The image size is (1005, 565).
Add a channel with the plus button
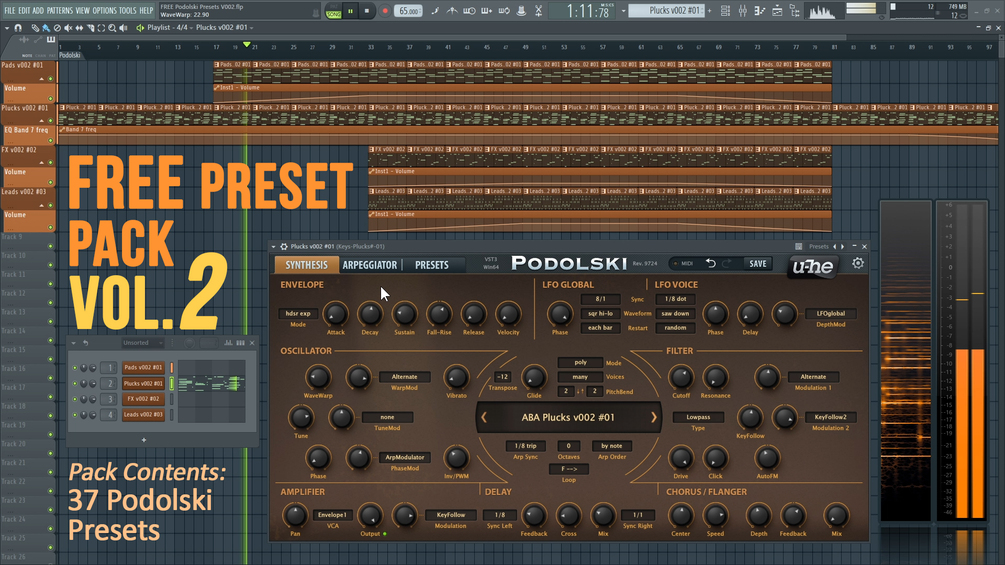point(144,440)
